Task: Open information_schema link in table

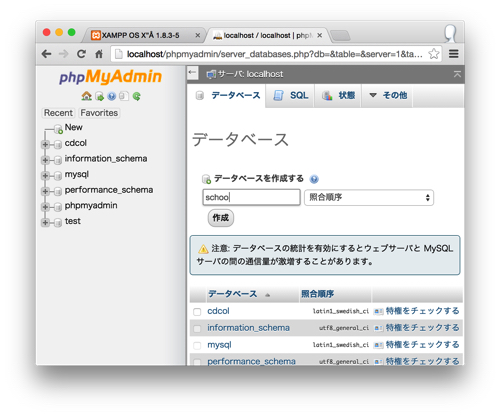Action: pyautogui.click(x=248, y=328)
